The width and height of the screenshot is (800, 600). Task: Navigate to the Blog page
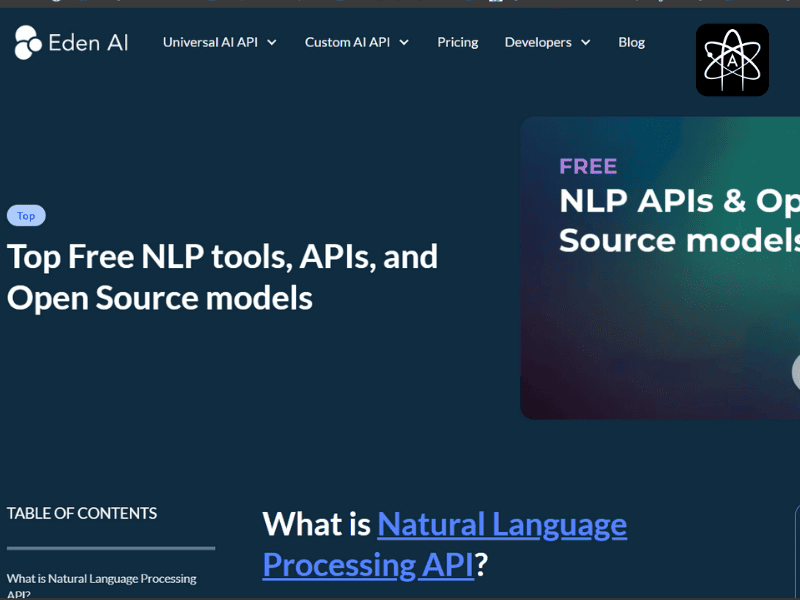[x=631, y=42]
